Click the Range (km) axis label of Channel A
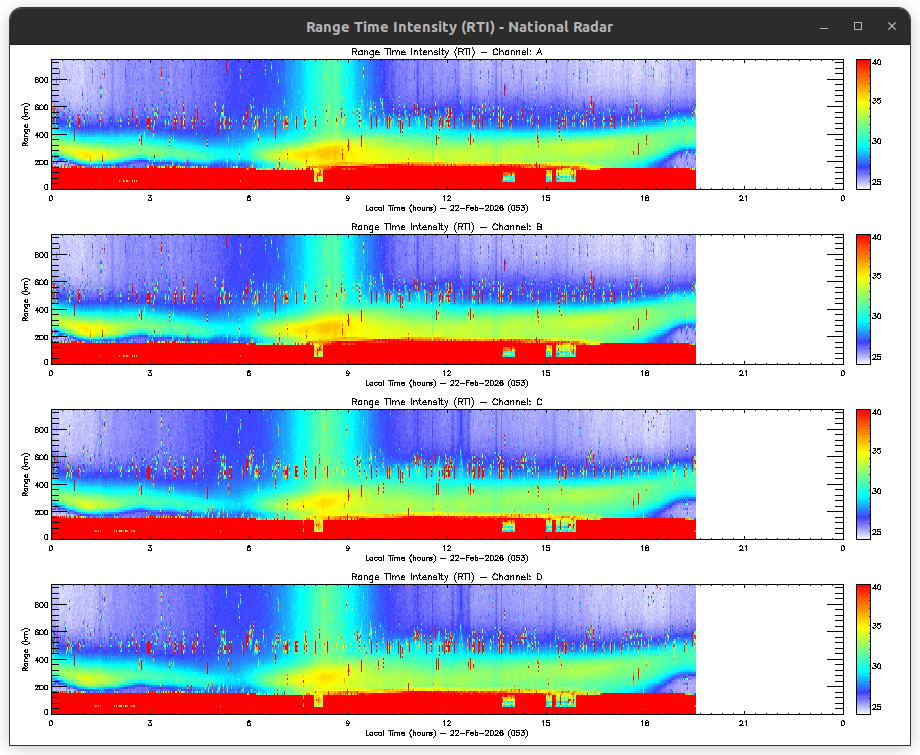The width and height of the screenshot is (920, 755). pos(25,124)
